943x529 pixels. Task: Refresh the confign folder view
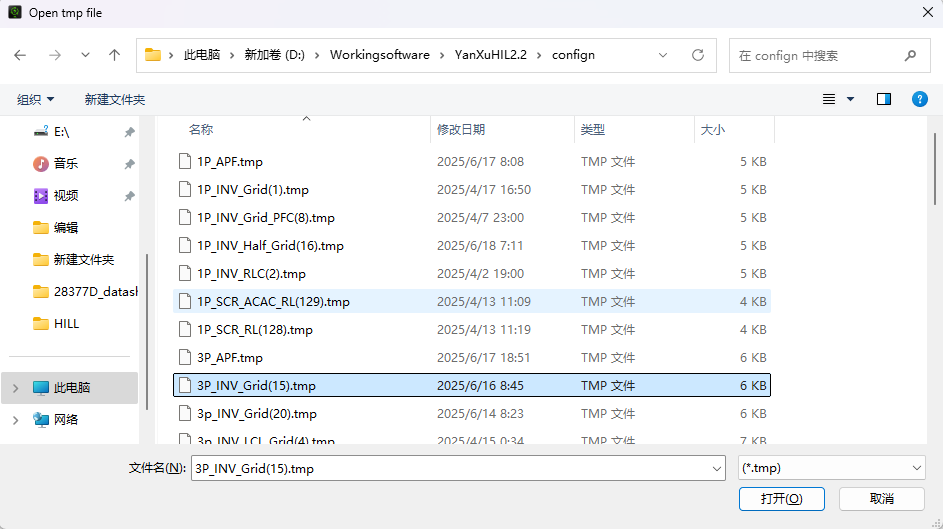698,55
